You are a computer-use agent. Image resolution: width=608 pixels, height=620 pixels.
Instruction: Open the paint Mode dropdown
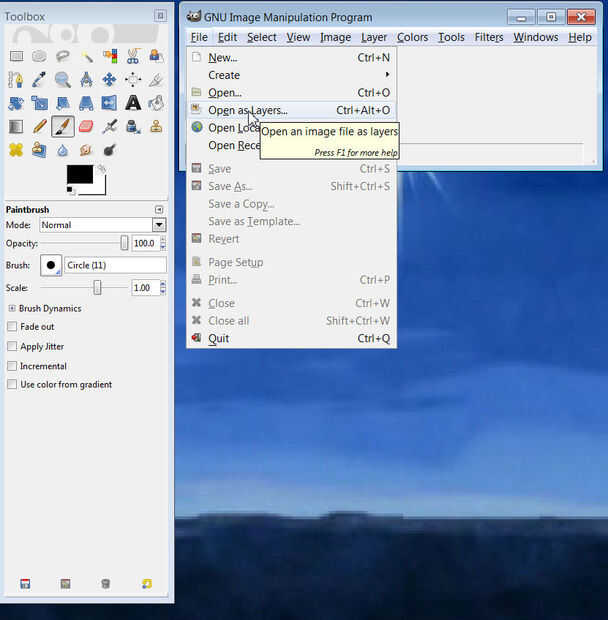pyautogui.click(x=159, y=225)
